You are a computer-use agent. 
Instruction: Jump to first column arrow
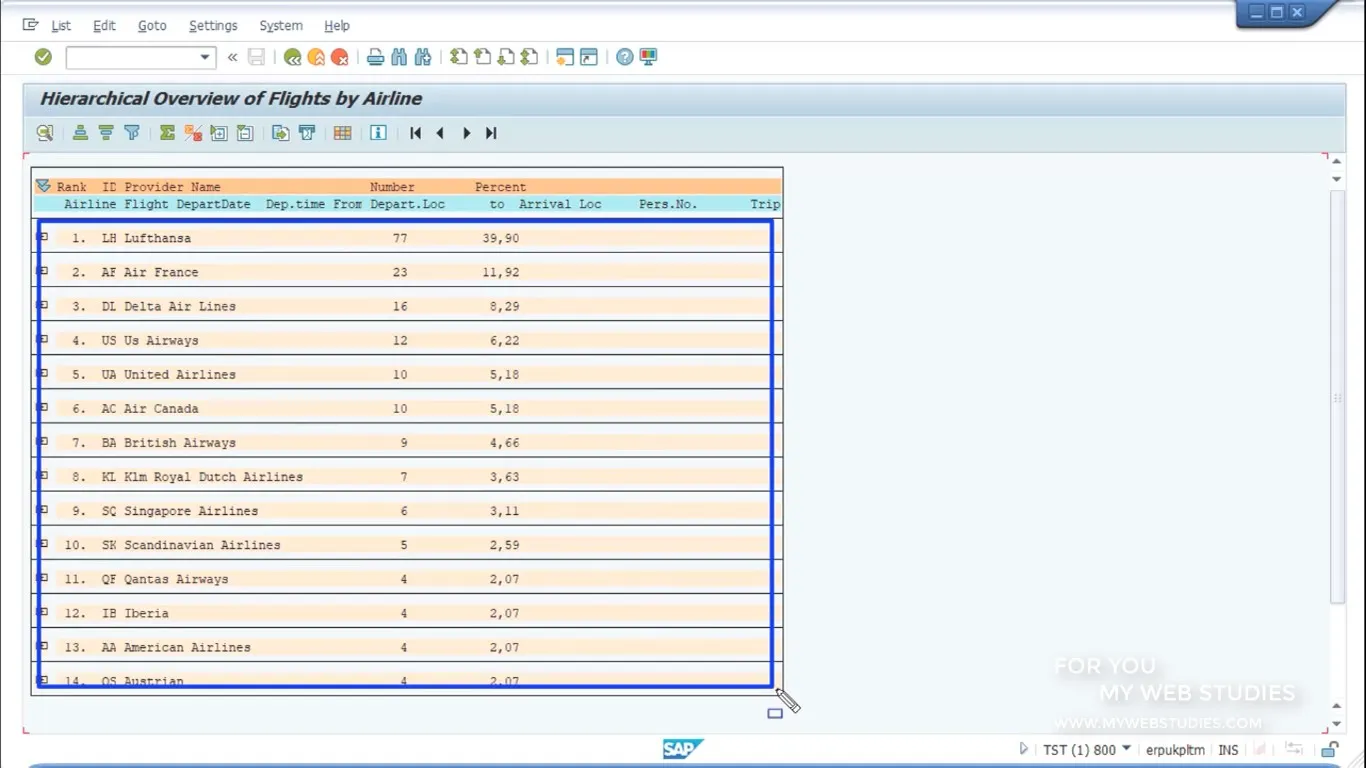coord(415,133)
